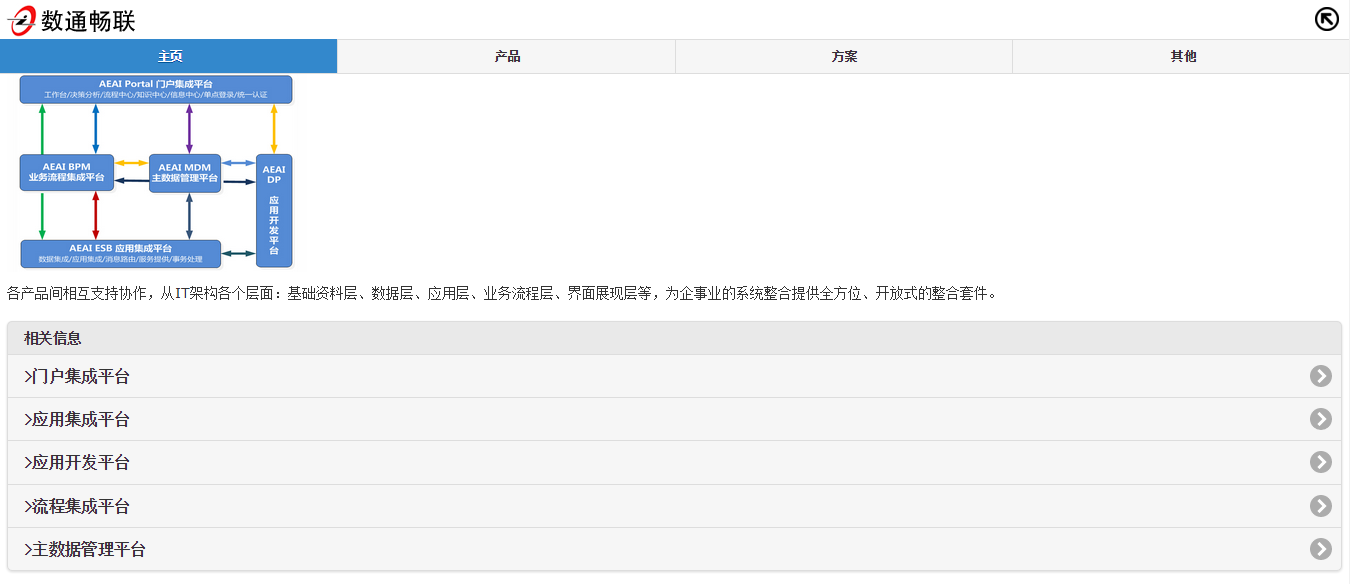Click the 数通畅联 logo icon
The height and width of the screenshot is (584, 1350).
(22, 20)
